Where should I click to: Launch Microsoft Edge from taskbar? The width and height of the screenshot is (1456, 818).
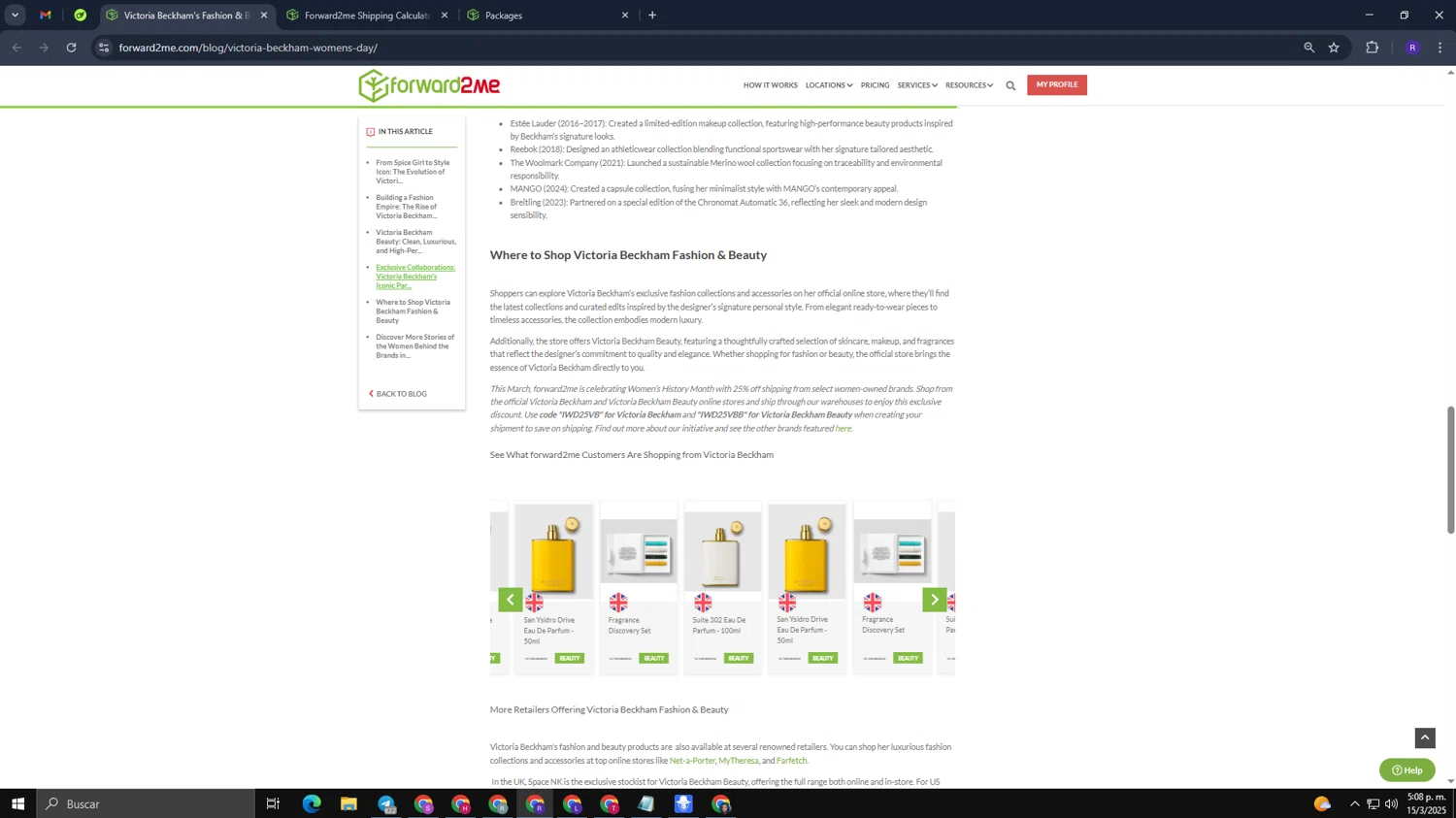coord(312,803)
